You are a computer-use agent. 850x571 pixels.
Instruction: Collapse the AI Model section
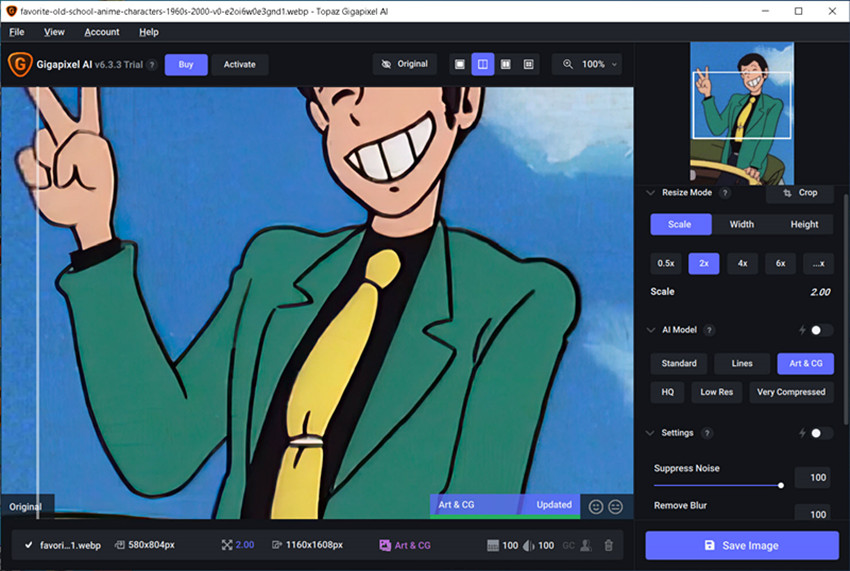pyautogui.click(x=651, y=330)
